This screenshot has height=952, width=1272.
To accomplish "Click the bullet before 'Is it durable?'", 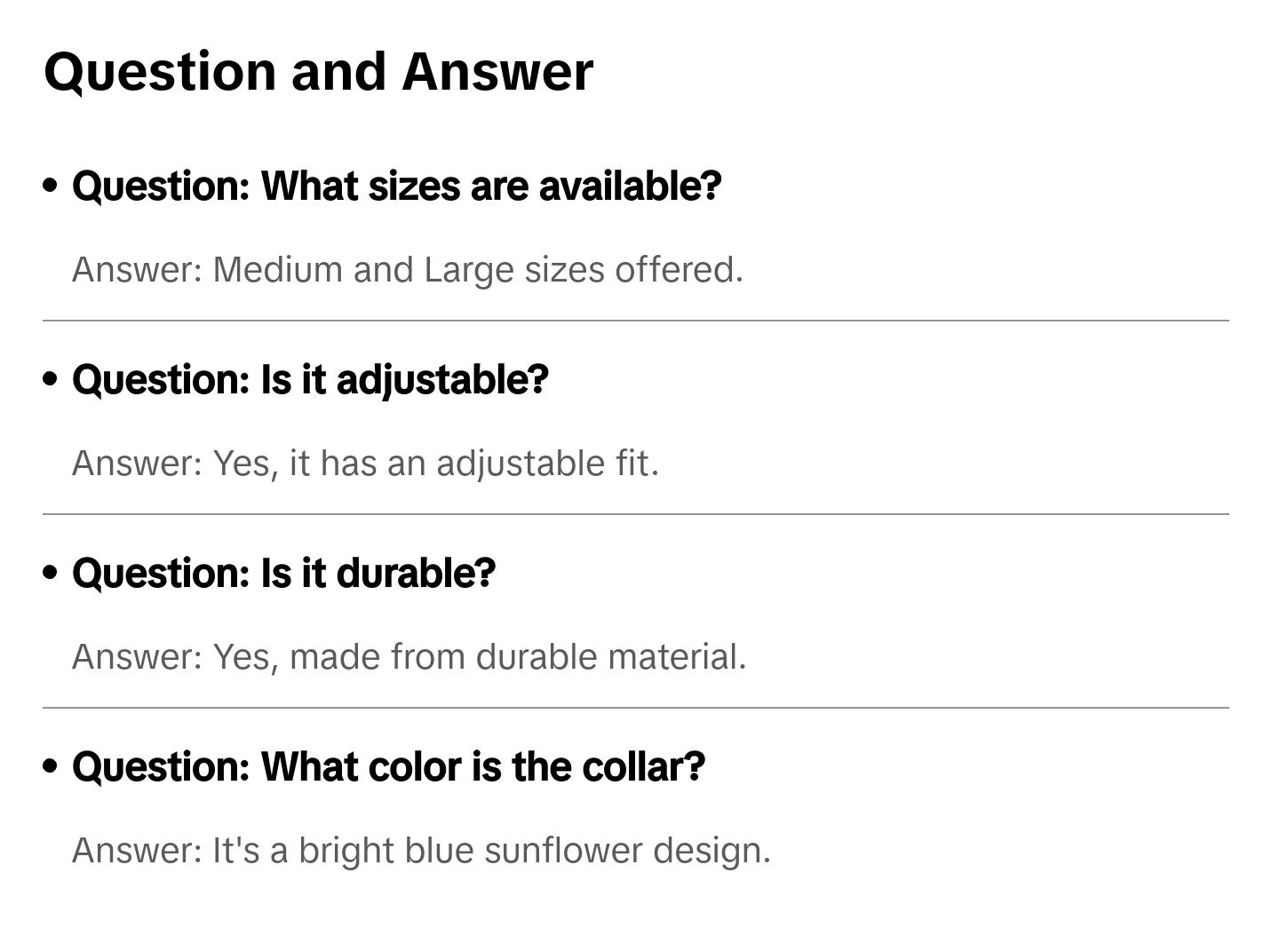I will [x=51, y=573].
